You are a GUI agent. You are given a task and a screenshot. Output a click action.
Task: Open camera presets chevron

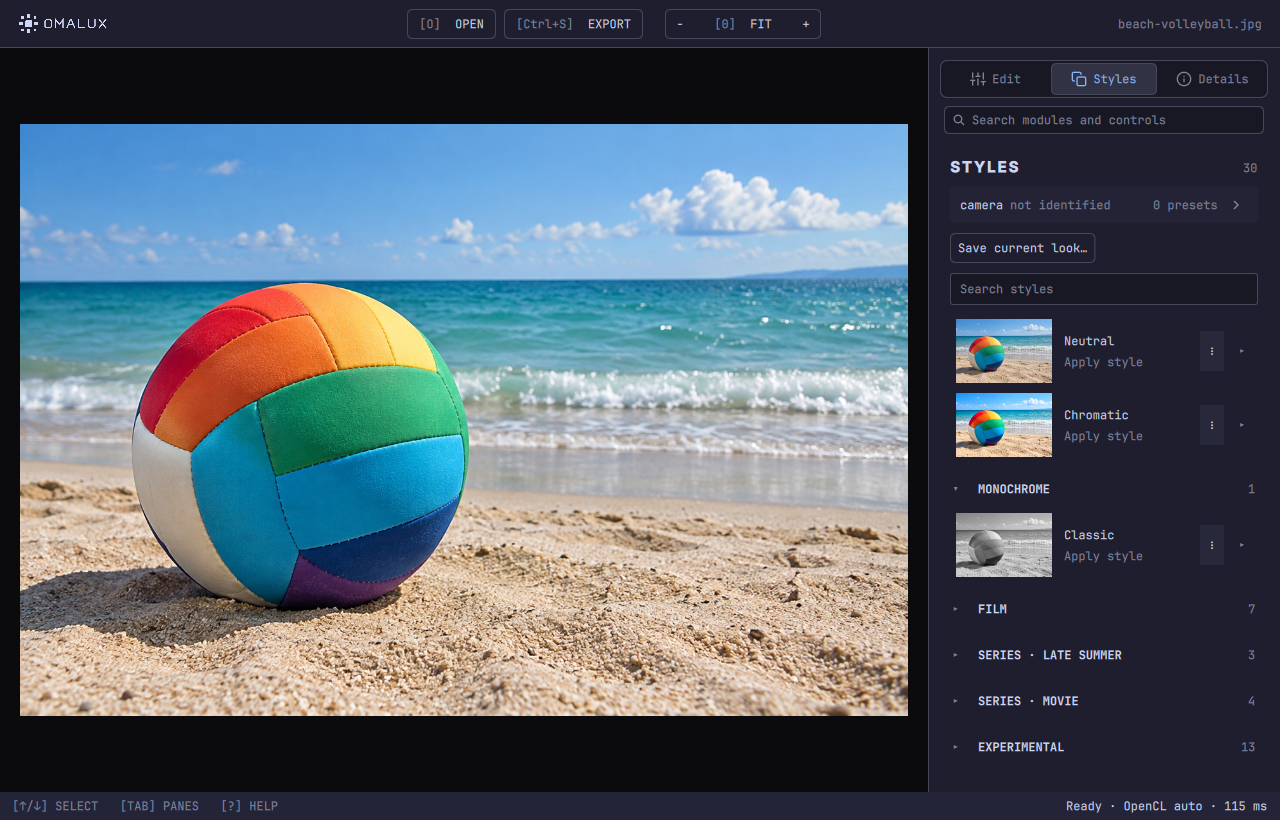click(1236, 205)
